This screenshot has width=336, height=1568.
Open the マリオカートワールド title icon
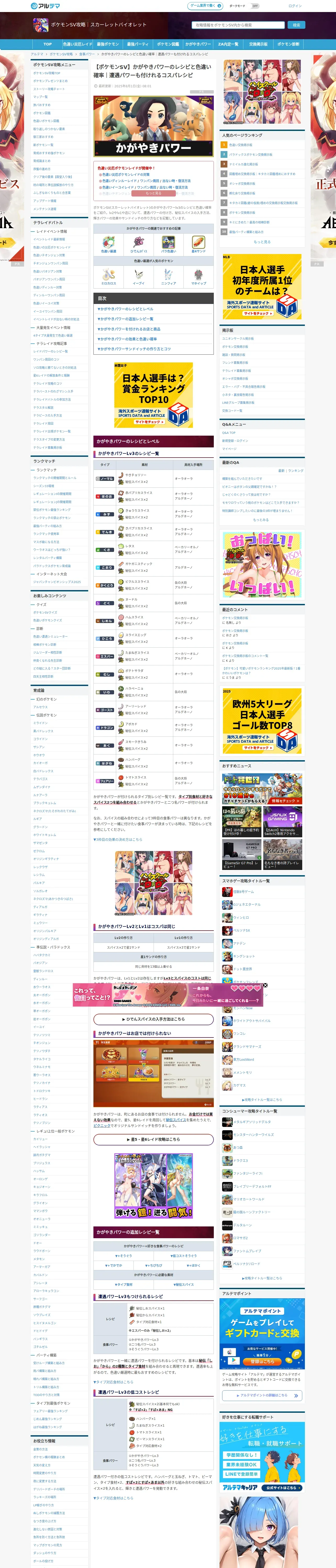[x=227, y=1199]
